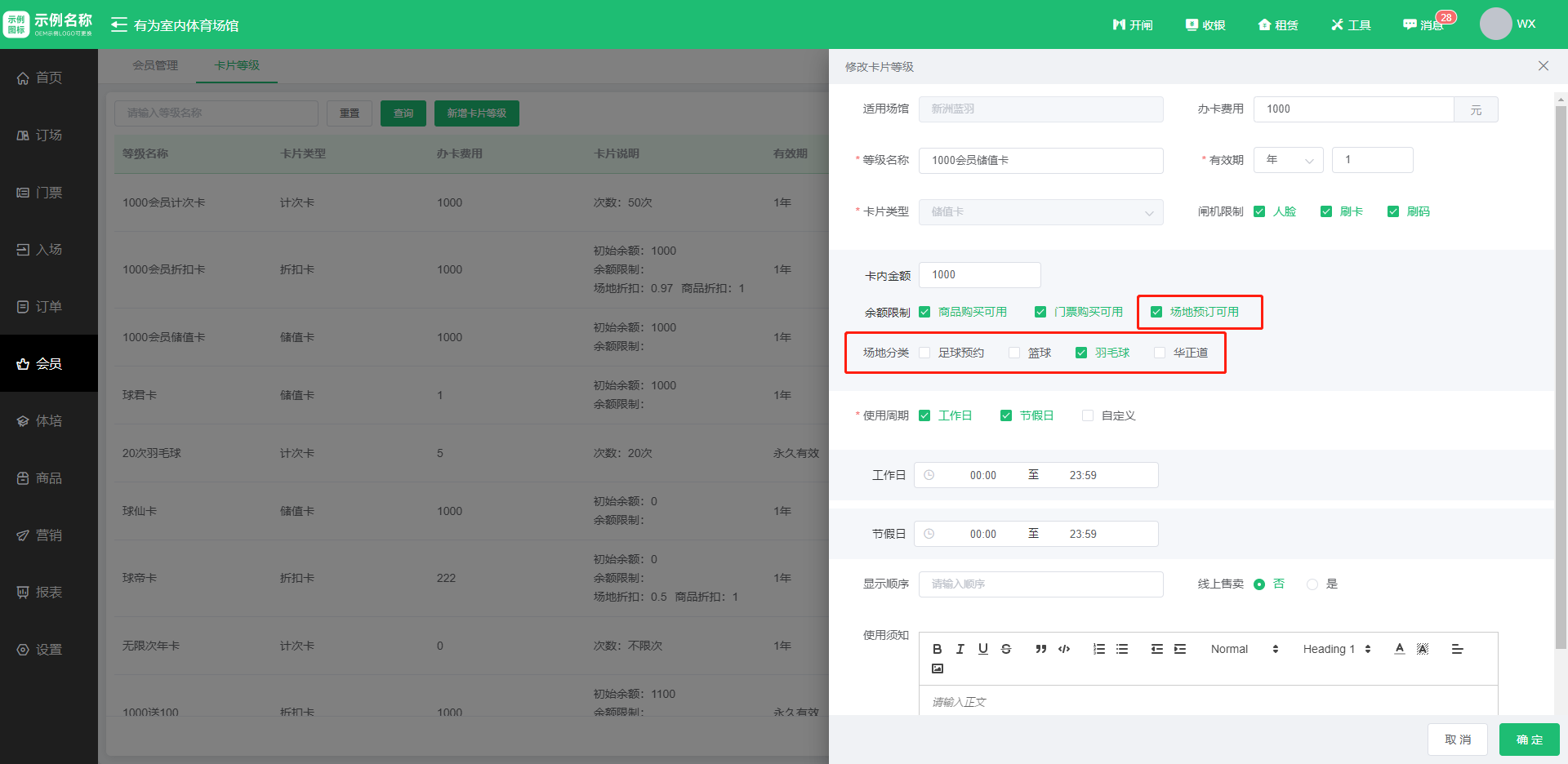Select 否 for online sale
Image resolution: width=1568 pixels, height=764 pixels.
click(x=1259, y=584)
